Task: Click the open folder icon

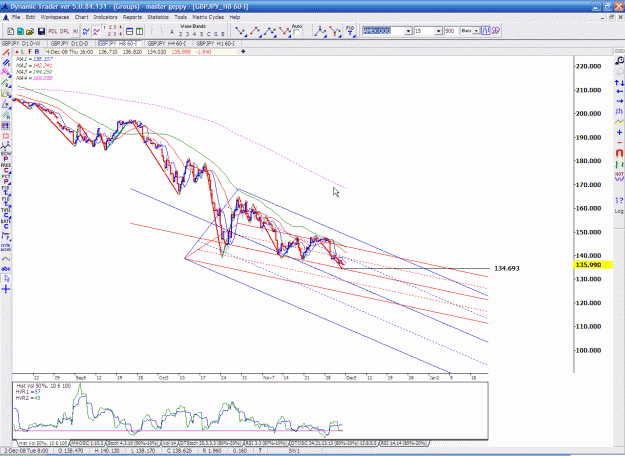Action: (29, 31)
